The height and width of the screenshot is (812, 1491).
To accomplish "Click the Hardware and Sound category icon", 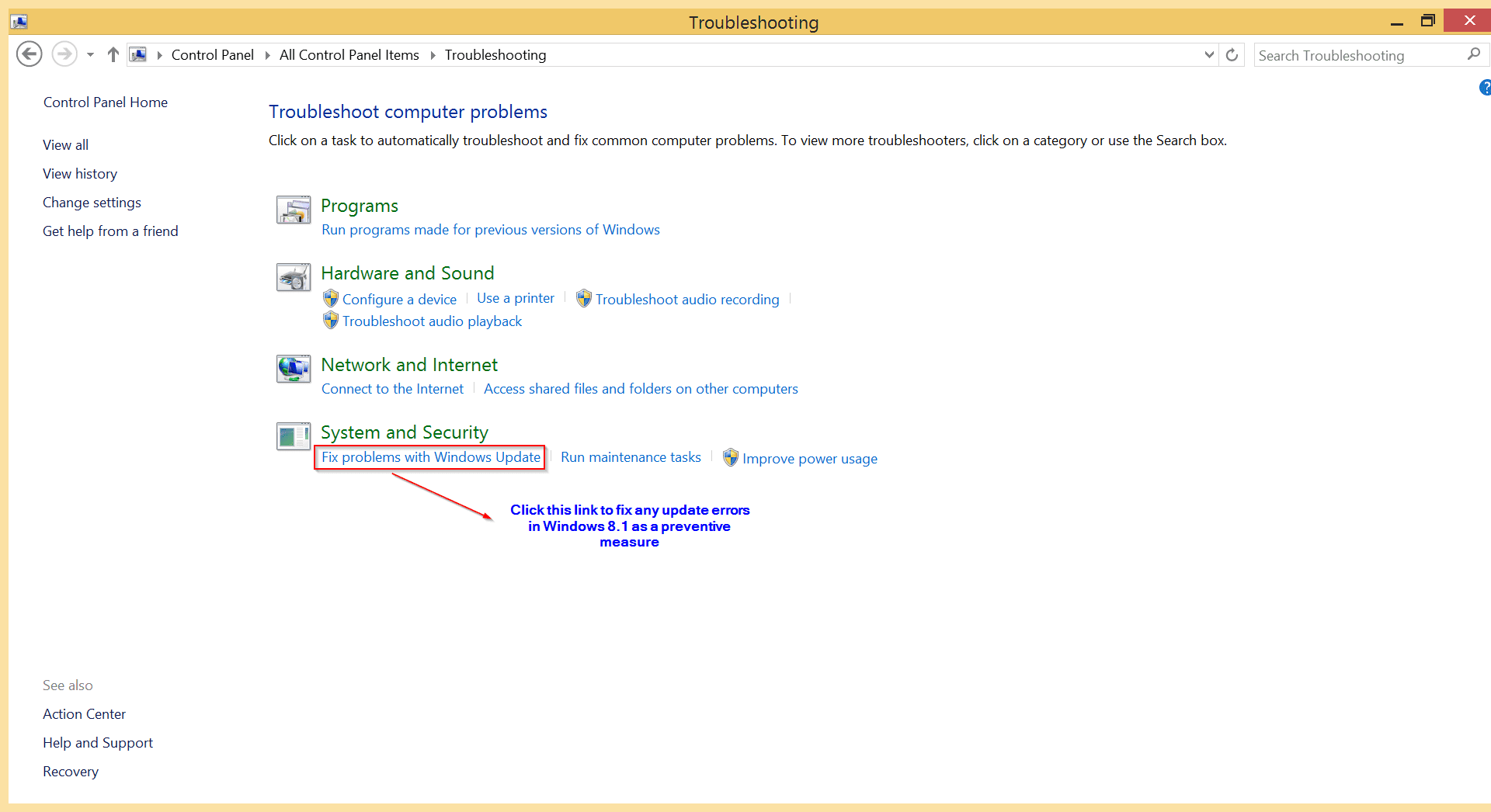I will [x=294, y=277].
